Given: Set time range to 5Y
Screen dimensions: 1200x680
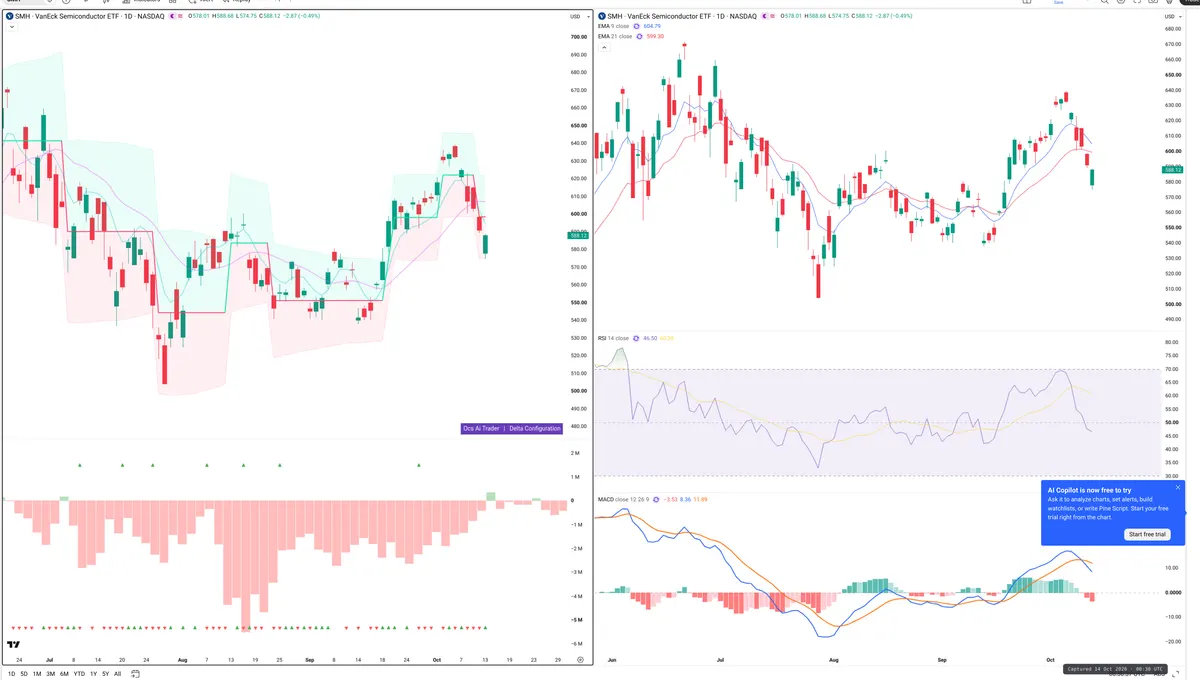Looking at the screenshot, I should tap(105, 674).
